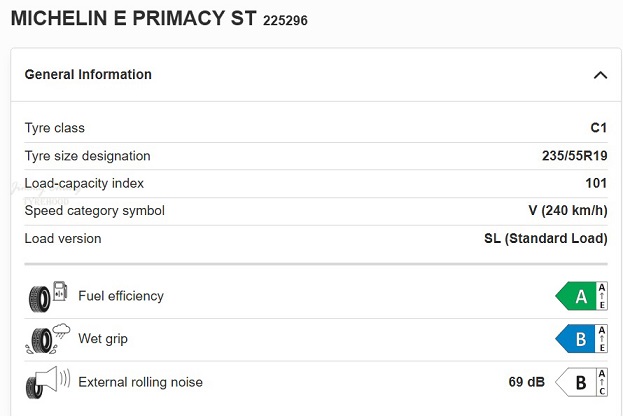Click the load-capacity index value 101
Viewport: 623px width, 416px height.
click(596, 183)
